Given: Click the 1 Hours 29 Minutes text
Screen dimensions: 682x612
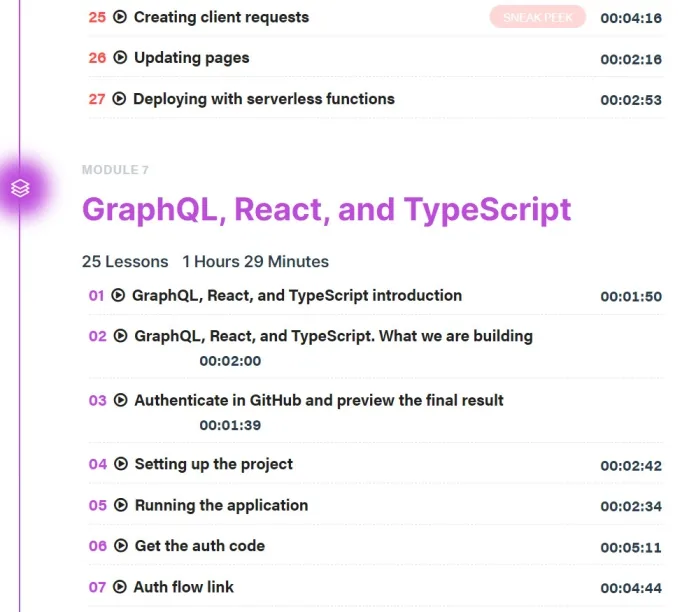Looking at the screenshot, I should 256,261.
